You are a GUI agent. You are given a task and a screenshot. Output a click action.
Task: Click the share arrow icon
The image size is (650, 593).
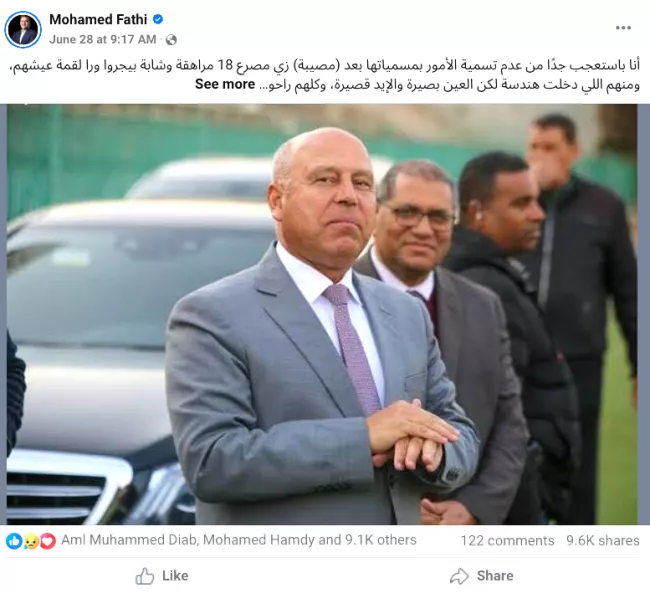[459, 576]
